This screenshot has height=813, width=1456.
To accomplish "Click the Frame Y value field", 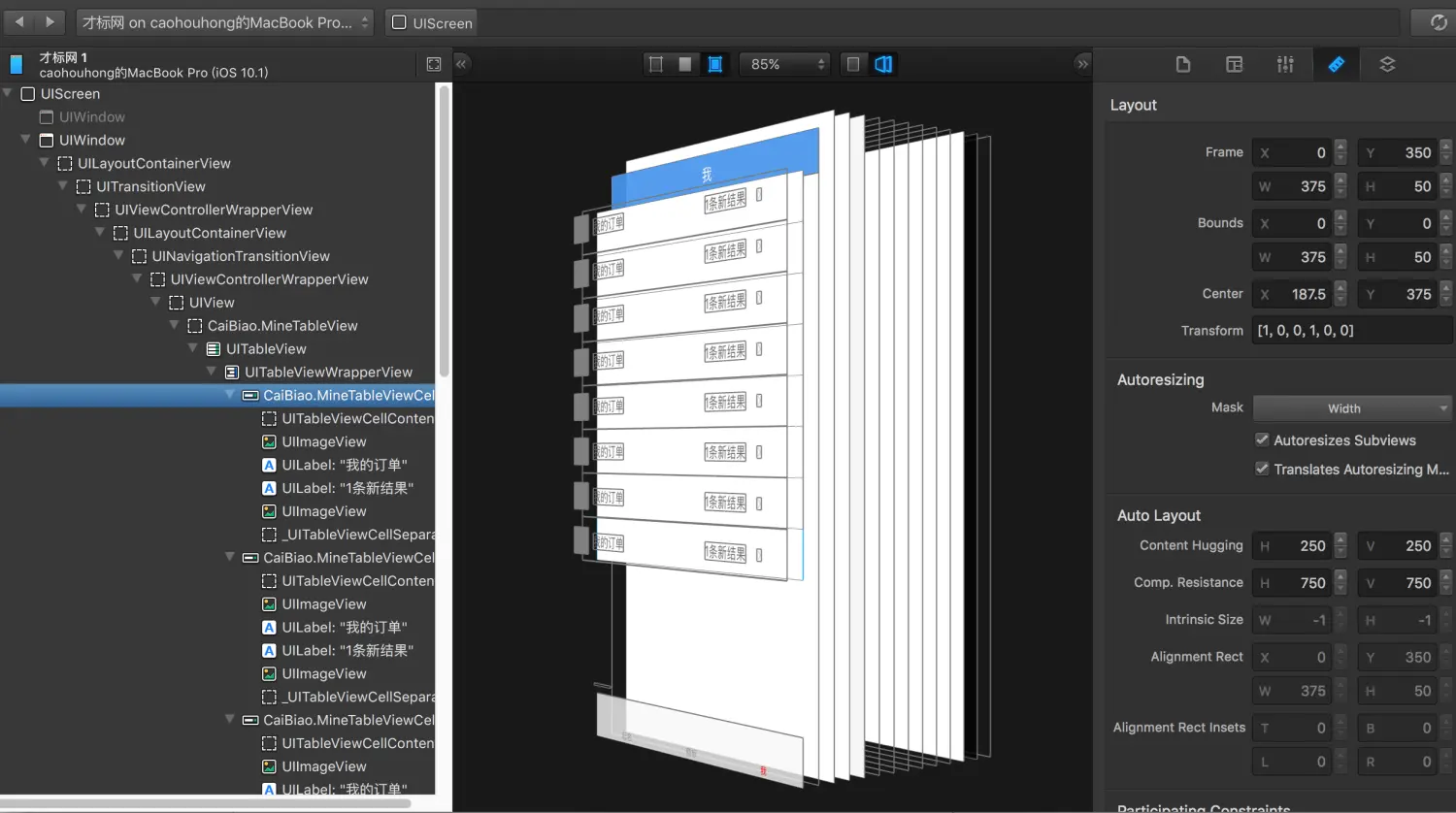I will [x=1398, y=152].
